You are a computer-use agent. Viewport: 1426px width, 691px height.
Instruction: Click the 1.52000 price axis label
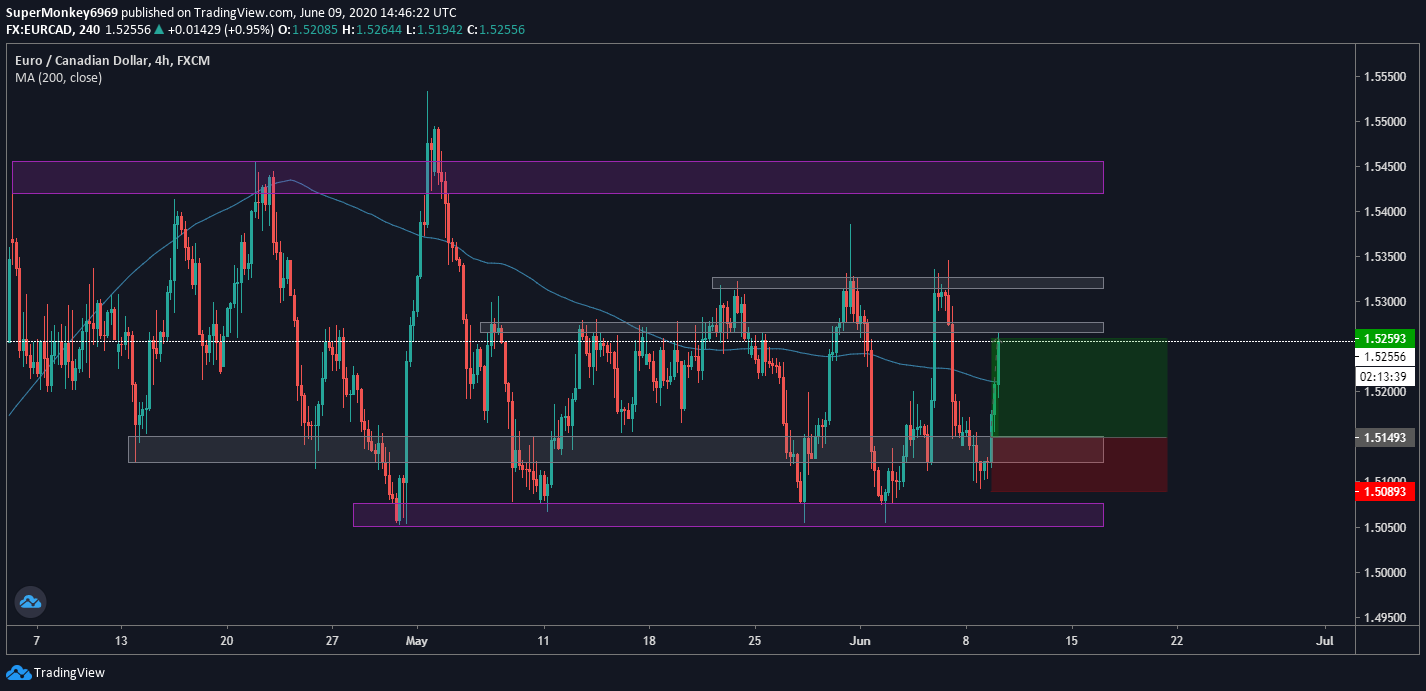click(1383, 392)
